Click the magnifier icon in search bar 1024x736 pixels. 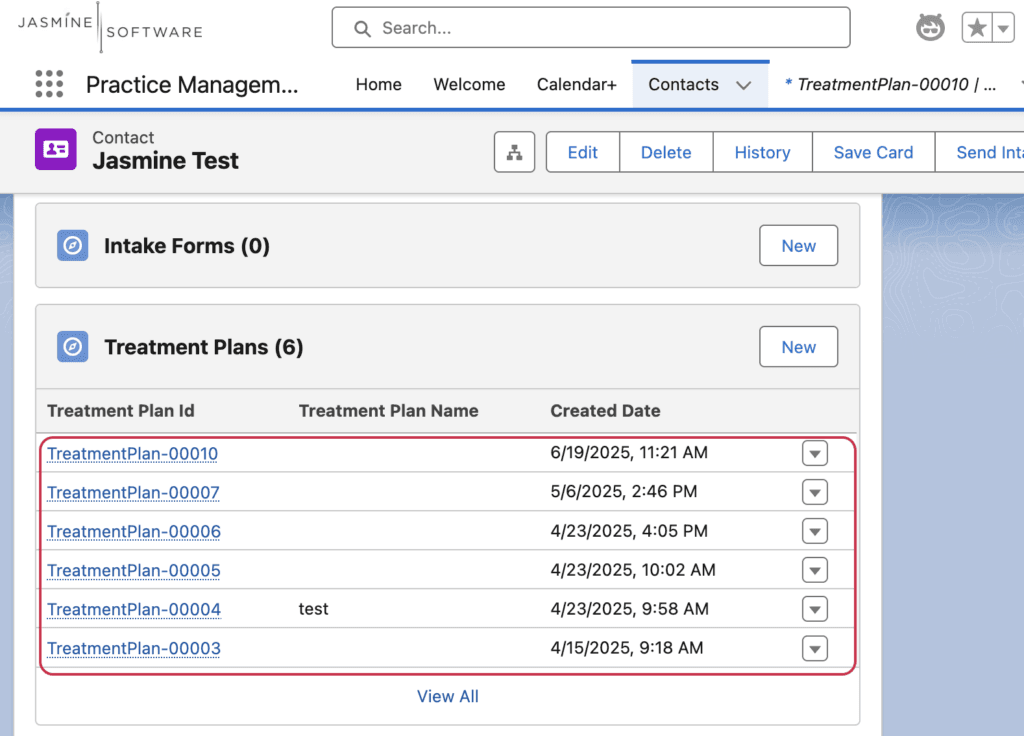(362, 29)
